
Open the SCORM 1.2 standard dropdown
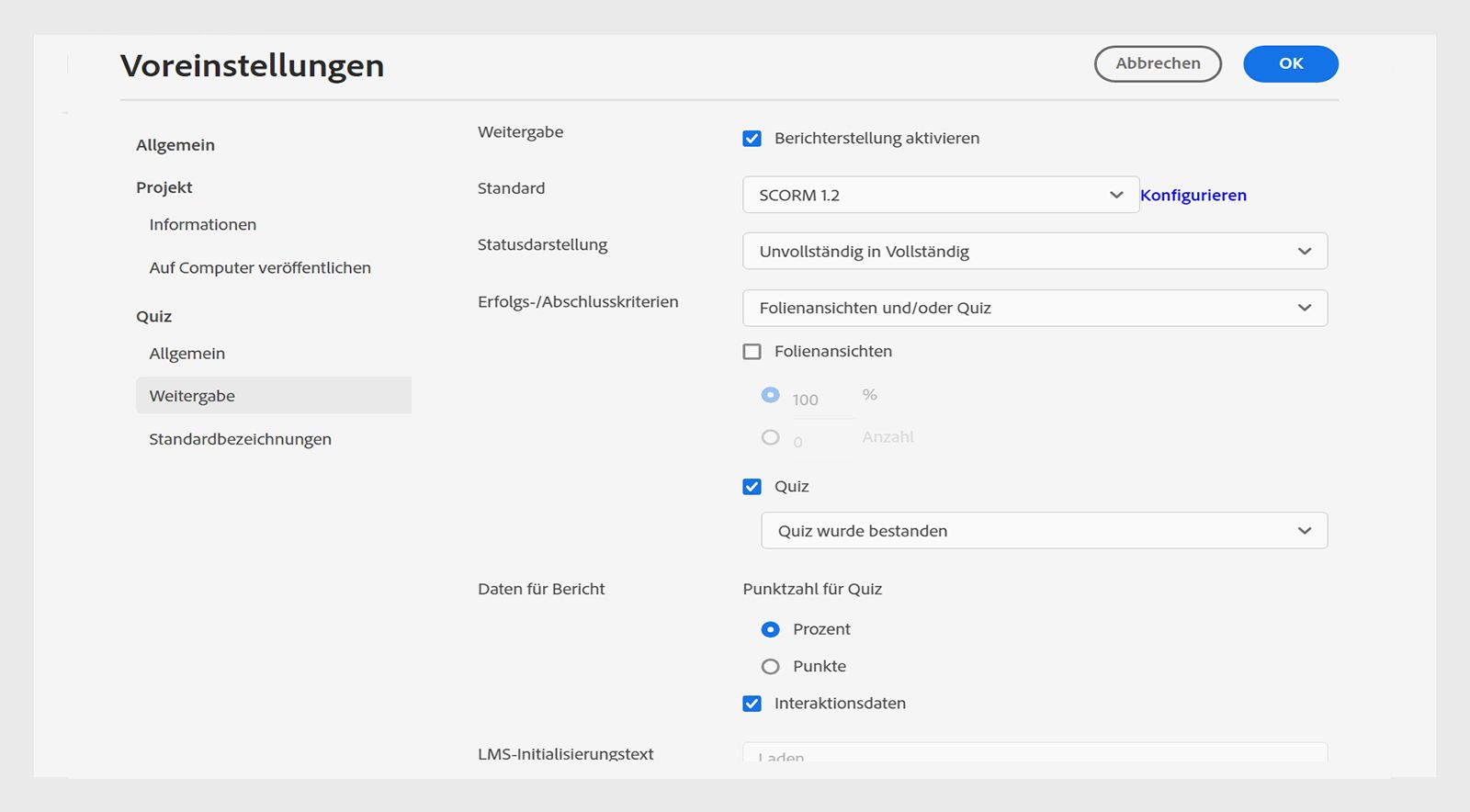point(940,195)
